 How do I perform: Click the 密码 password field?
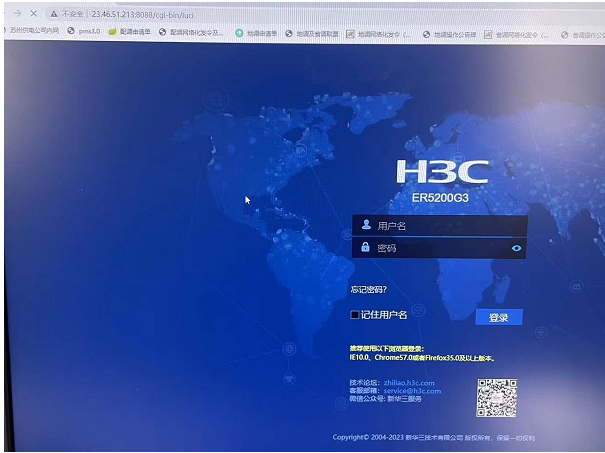[x=439, y=248]
